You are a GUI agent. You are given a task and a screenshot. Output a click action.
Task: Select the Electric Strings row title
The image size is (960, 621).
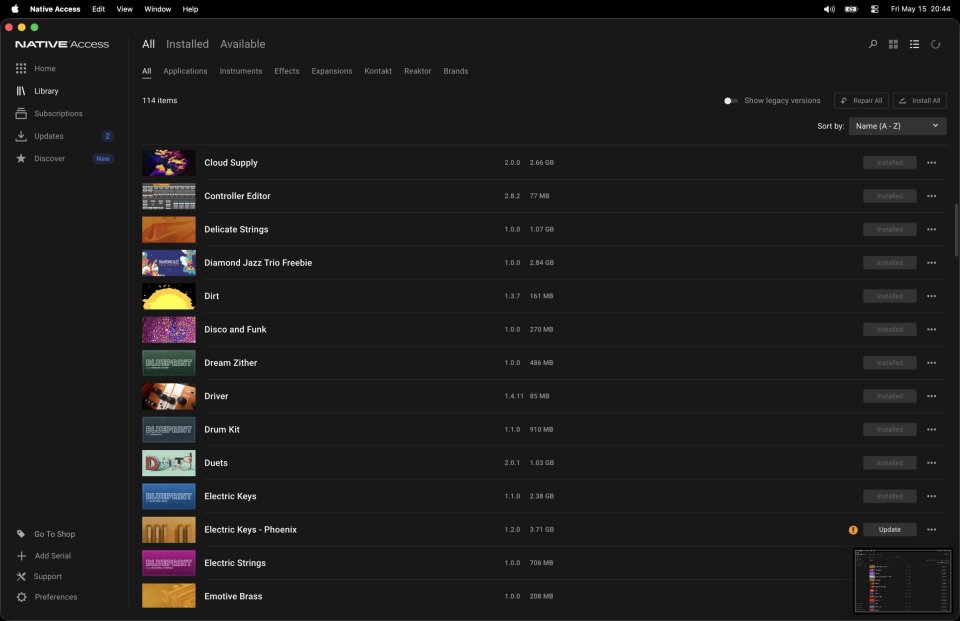pos(235,563)
